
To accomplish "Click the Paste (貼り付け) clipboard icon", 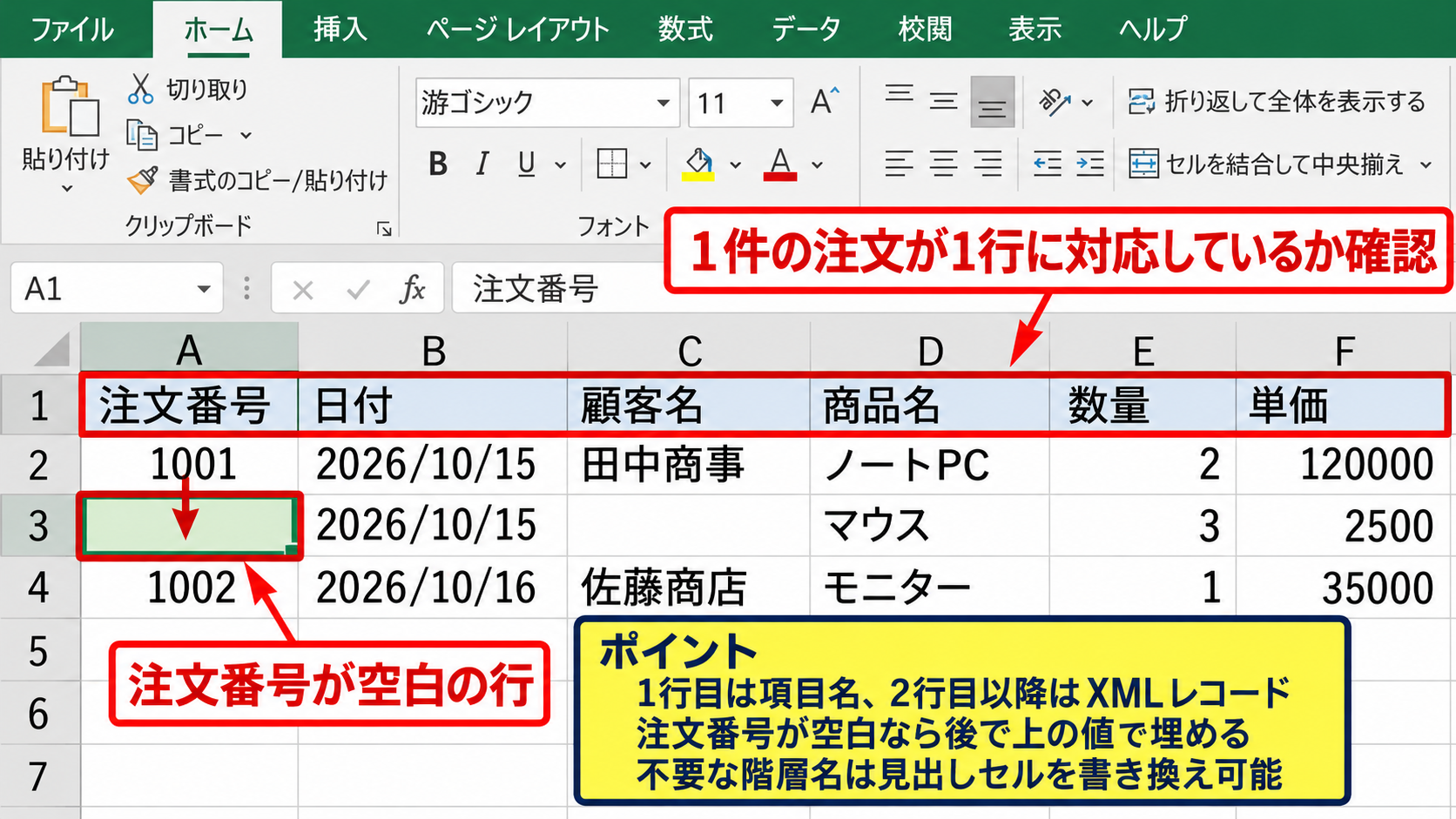I will tap(70, 106).
